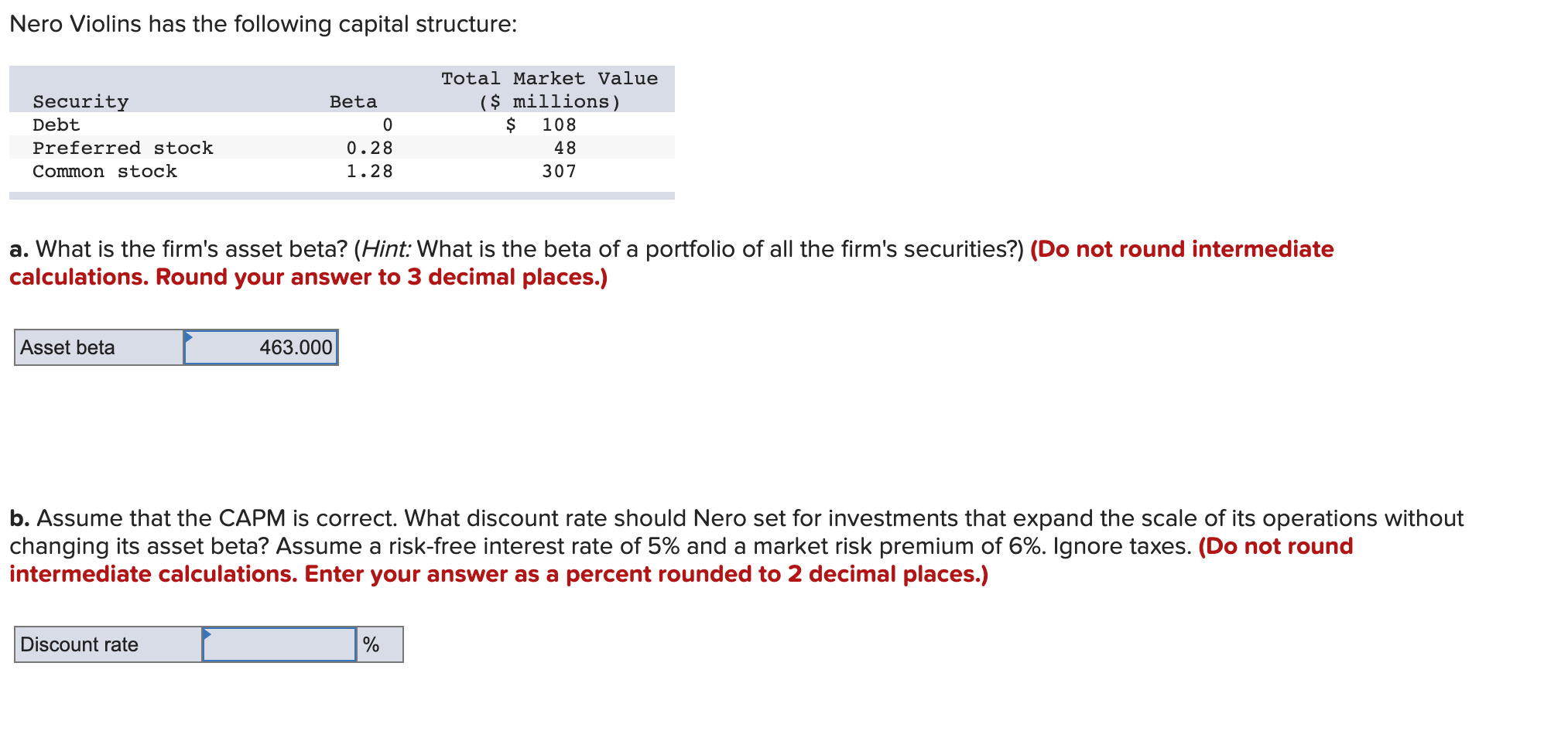This screenshot has width=1568, height=738.
Task: Click the Total Market Value column header
Action: (549, 77)
